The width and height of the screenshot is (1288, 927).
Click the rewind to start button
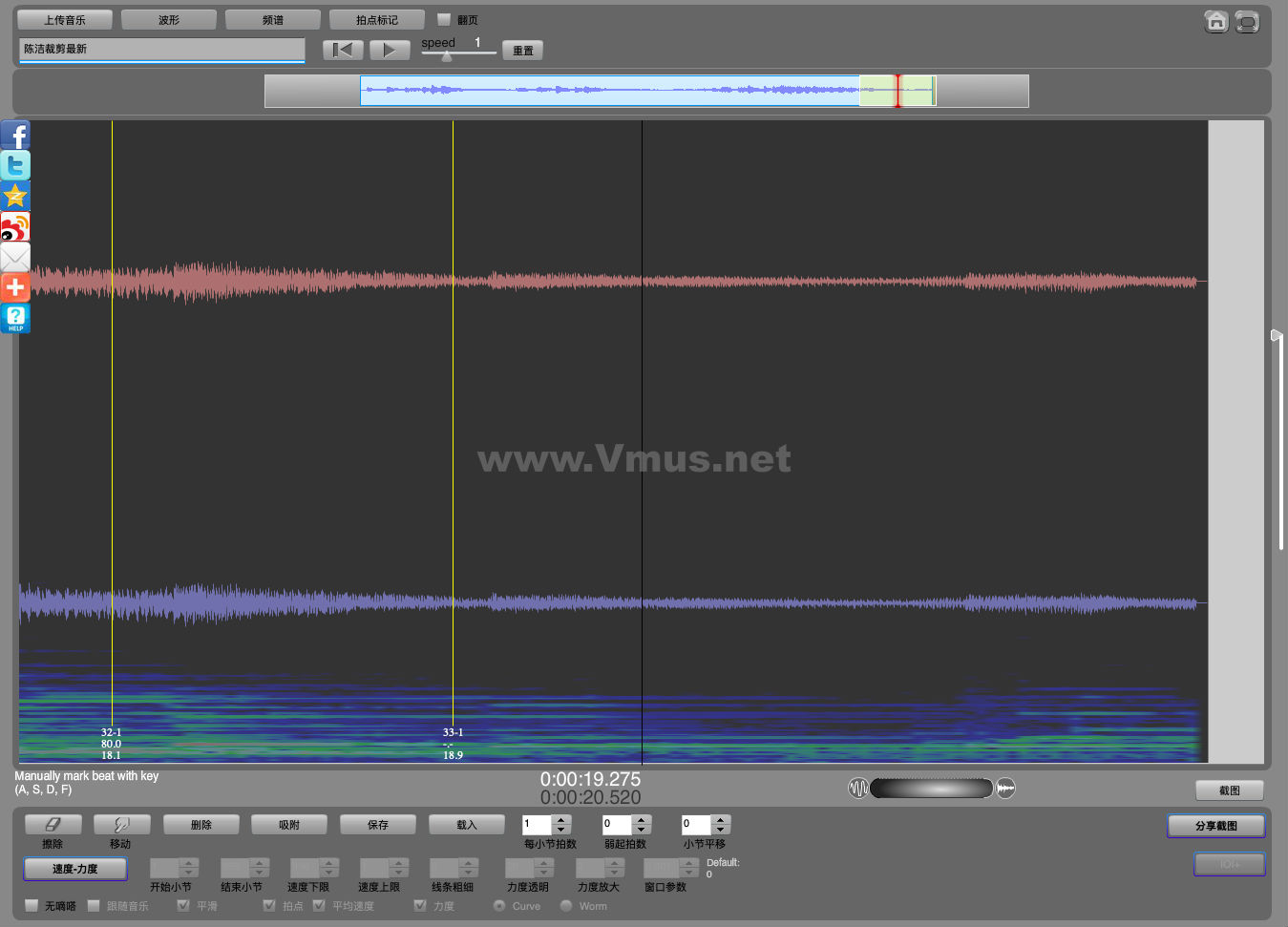[343, 50]
